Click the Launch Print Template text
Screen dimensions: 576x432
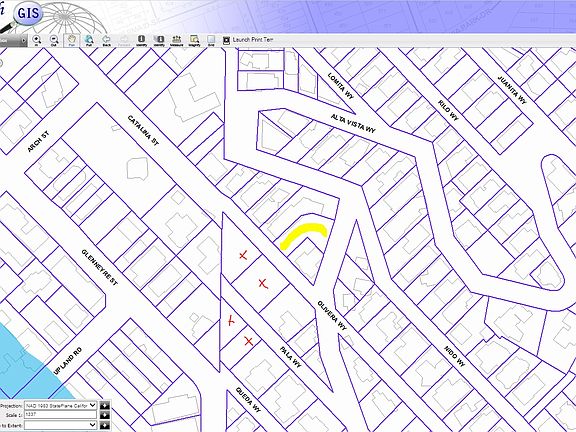[253, 40]
